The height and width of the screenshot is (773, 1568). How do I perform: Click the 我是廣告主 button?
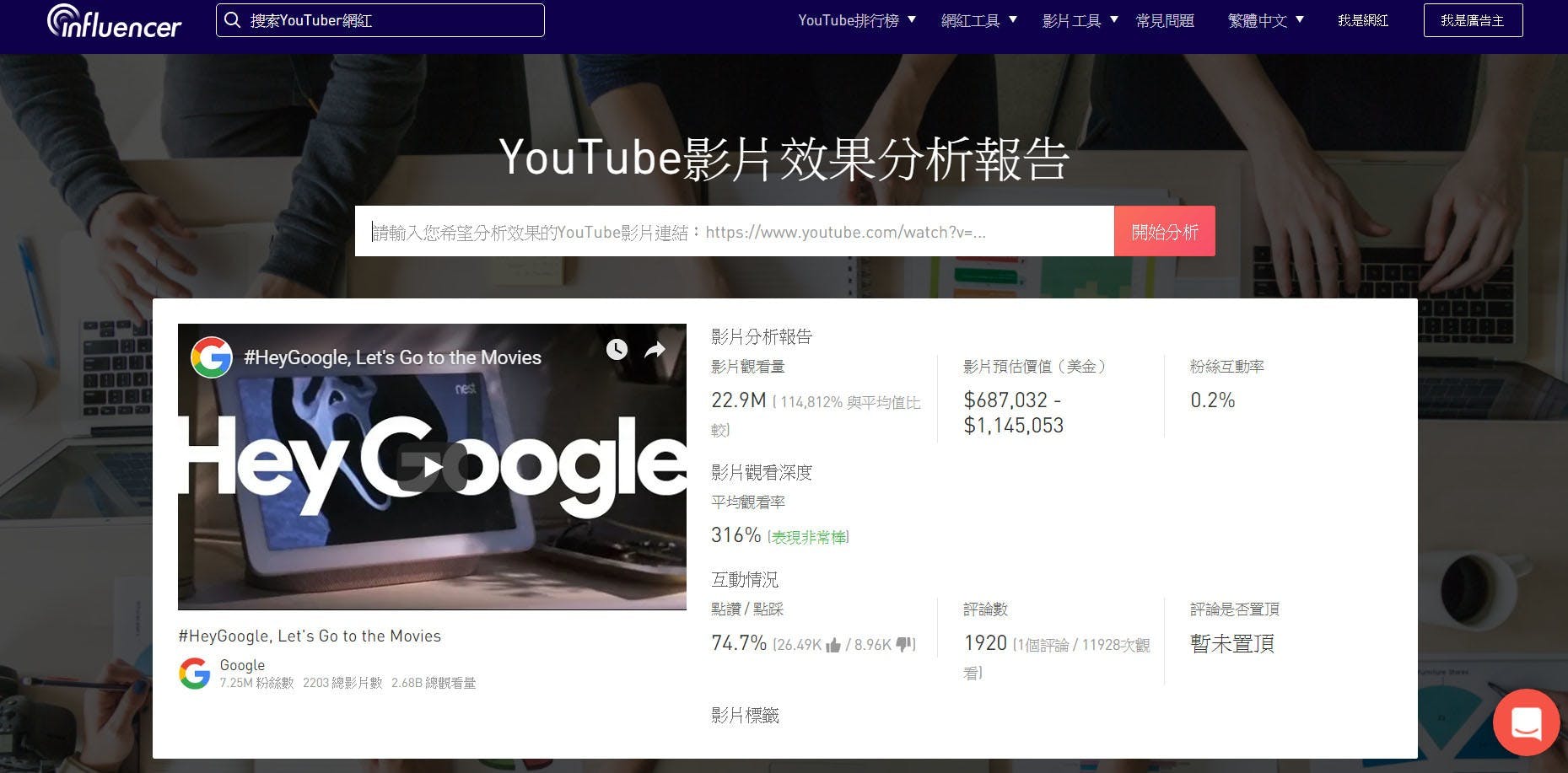coord(1473,20)
